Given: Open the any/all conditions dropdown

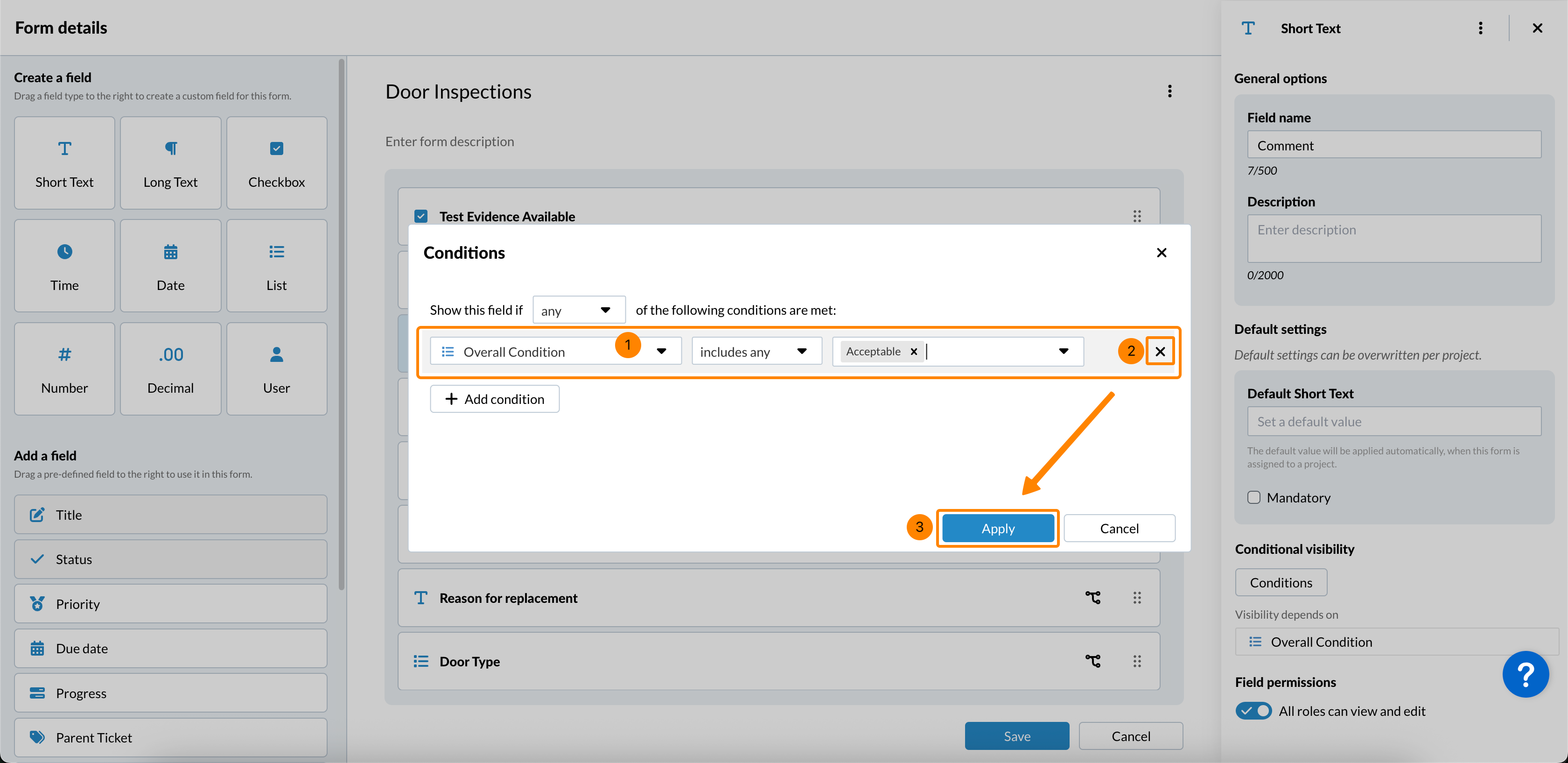Looking at the screenshot, I should [x=578, y=310].
